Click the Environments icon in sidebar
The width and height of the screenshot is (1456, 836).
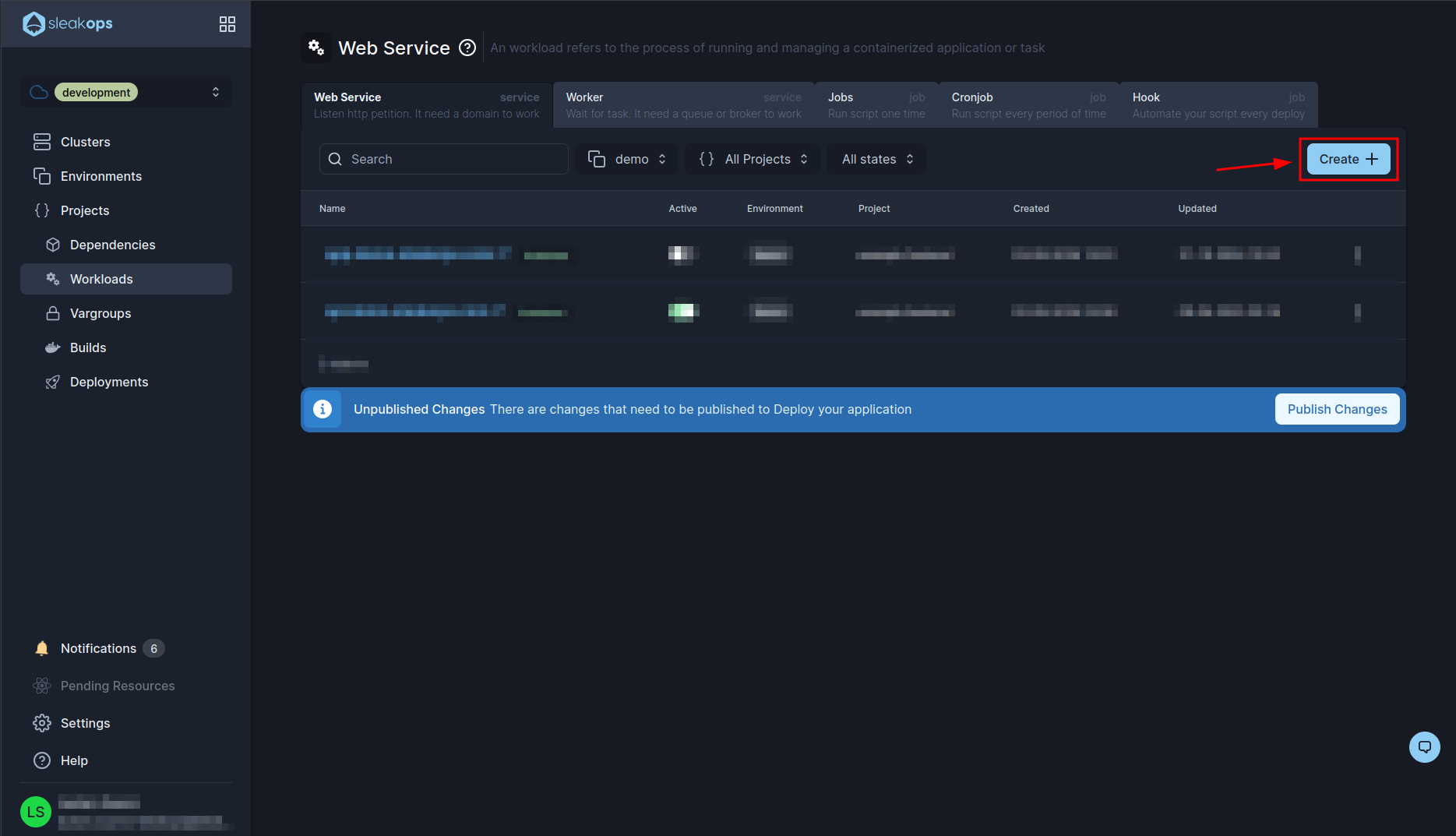(x=42, y=176)
